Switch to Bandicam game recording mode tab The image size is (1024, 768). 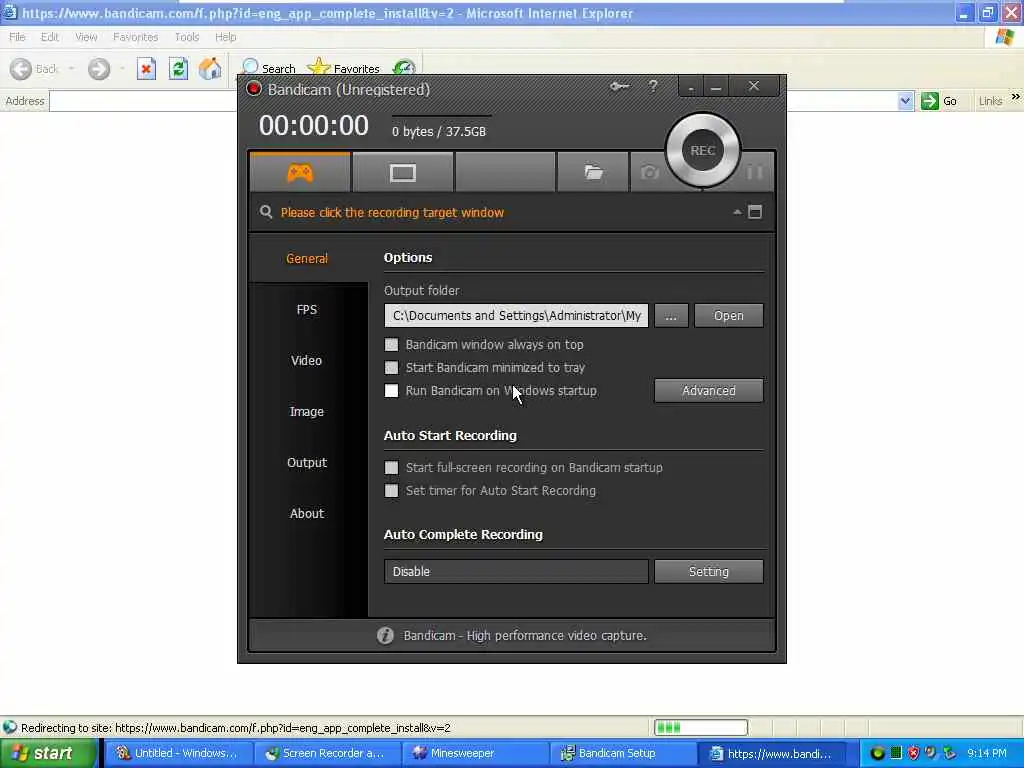click(x=300, y=173)
